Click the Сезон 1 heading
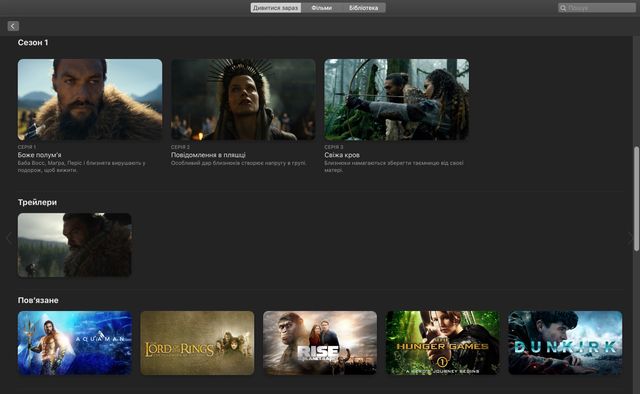This screenshot has width=640, height=394. (x=33, y=42)
